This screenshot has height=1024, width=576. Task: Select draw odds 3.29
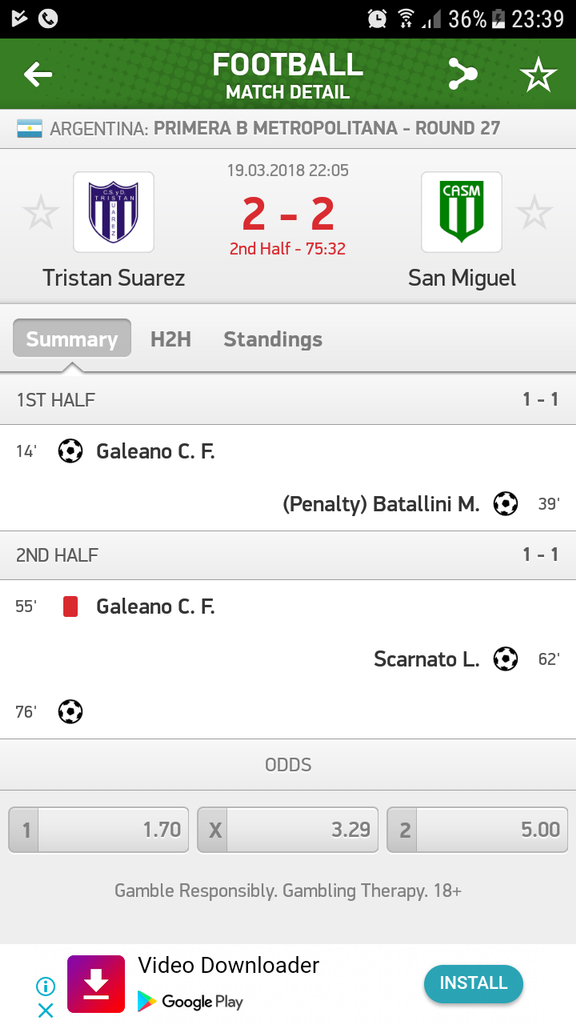(288, 830)
